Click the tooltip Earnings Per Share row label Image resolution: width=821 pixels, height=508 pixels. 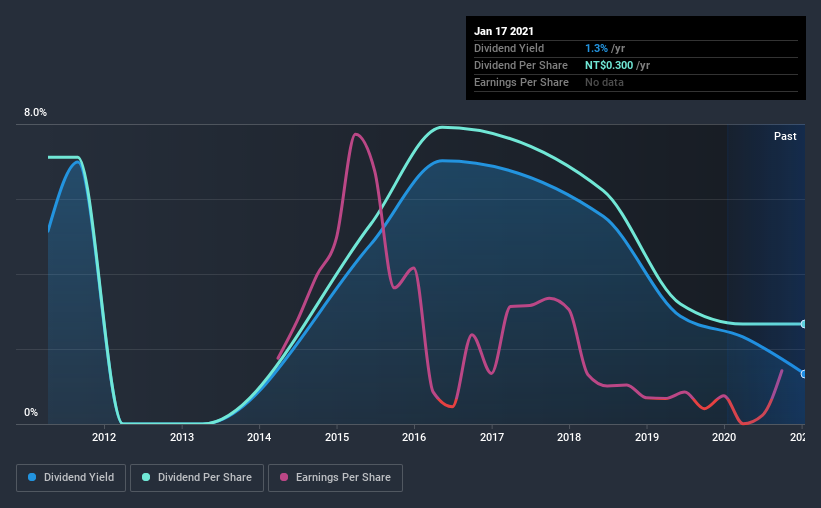tap(521, 82)
